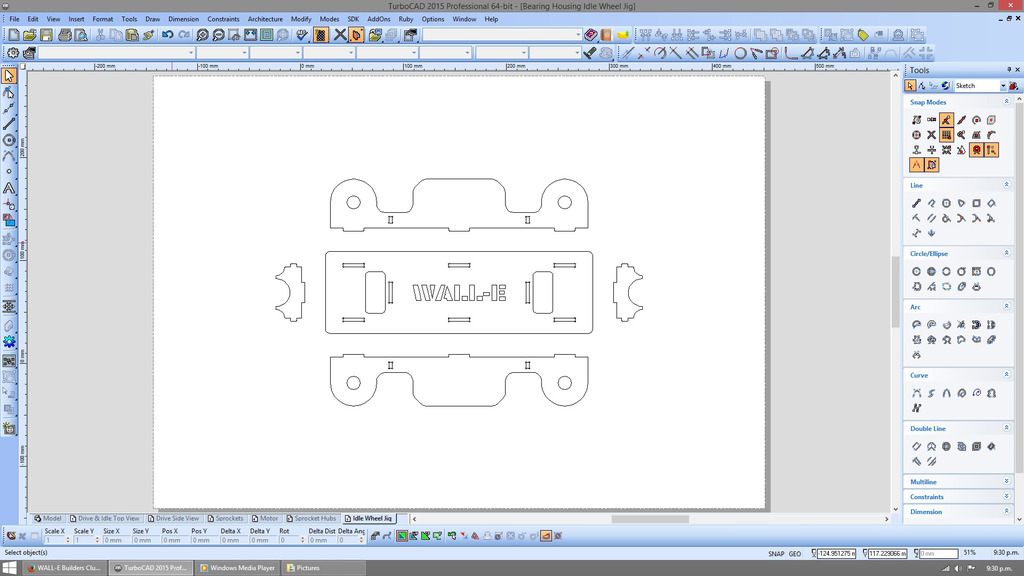
Task: Collapse the Circle/Ellipse section
Action: (1006, 253)
